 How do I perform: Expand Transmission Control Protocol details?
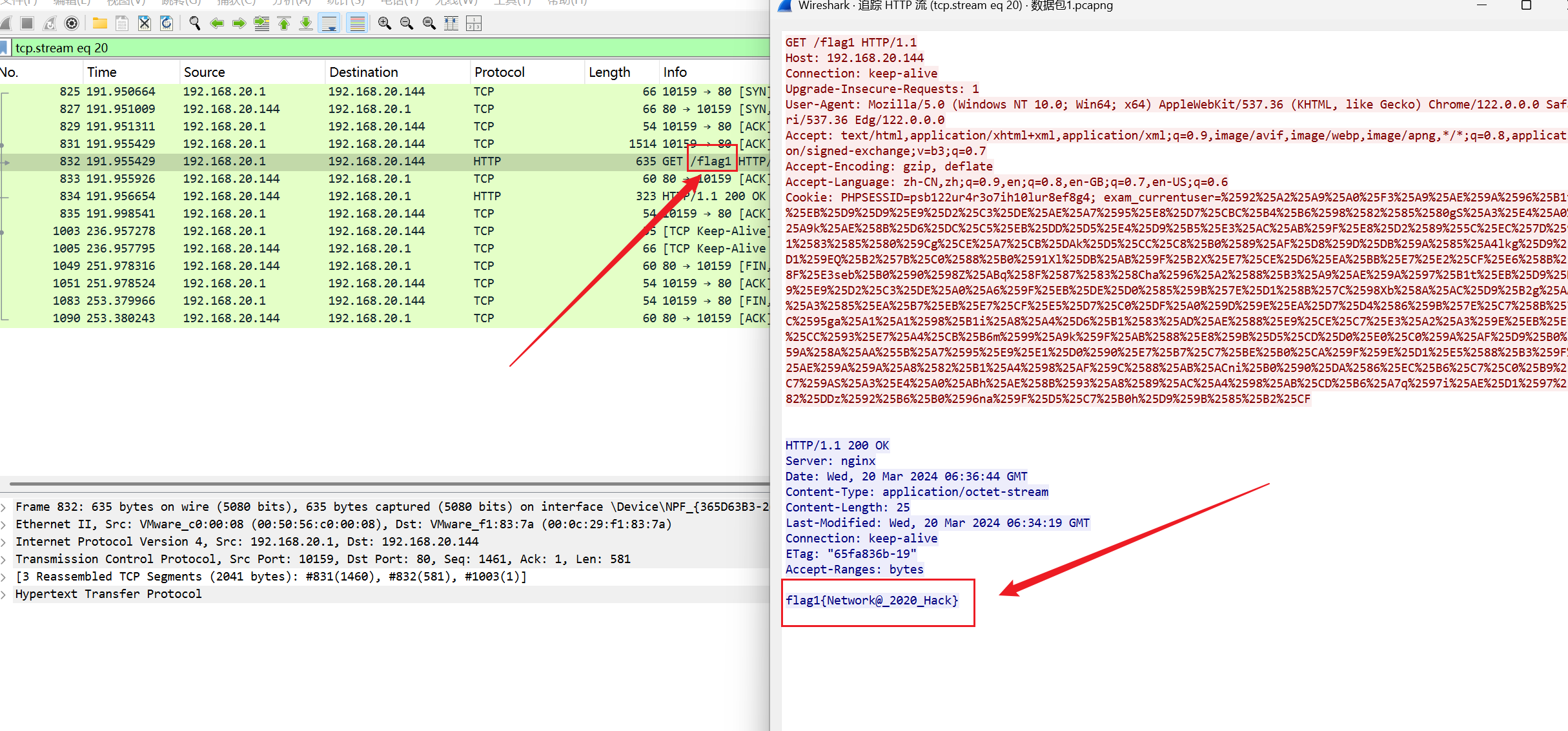point(5,559)
